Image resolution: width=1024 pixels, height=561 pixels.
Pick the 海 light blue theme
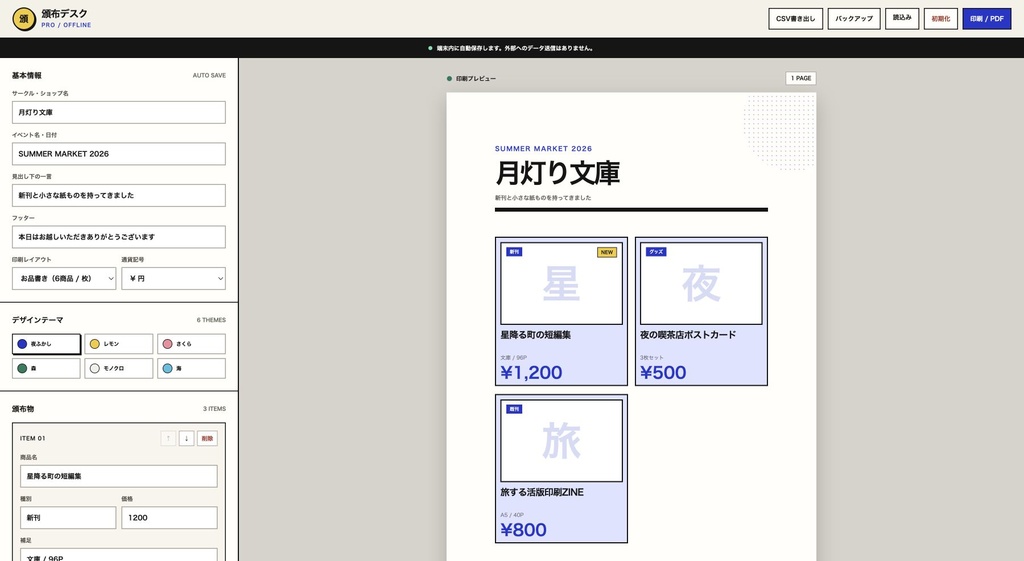point(191,368)
